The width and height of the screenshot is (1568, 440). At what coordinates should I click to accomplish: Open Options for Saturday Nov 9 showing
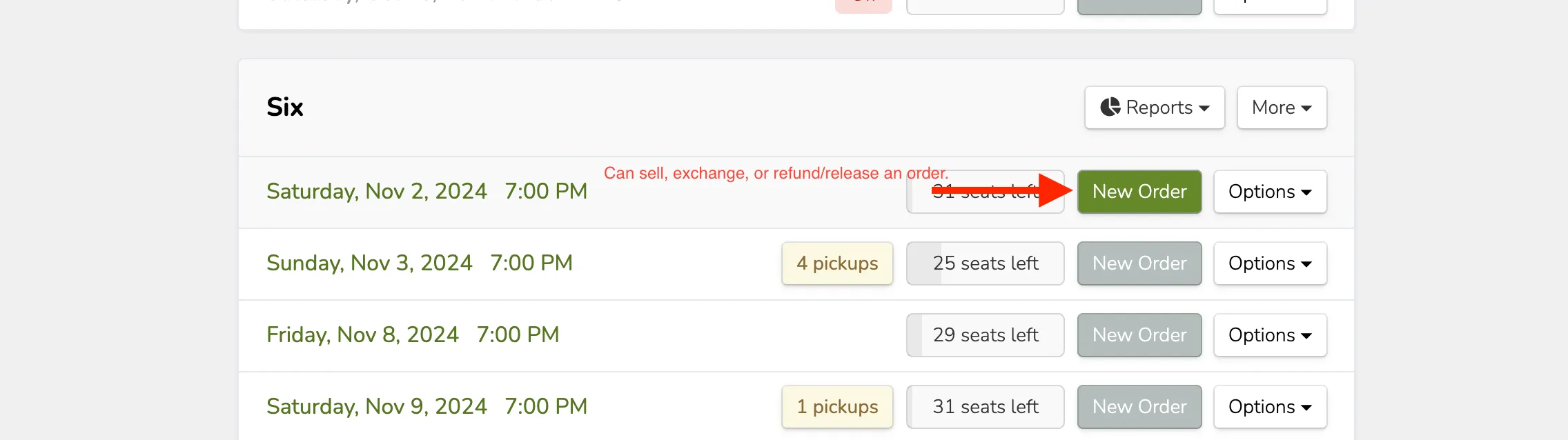(x=1270, y=407)
